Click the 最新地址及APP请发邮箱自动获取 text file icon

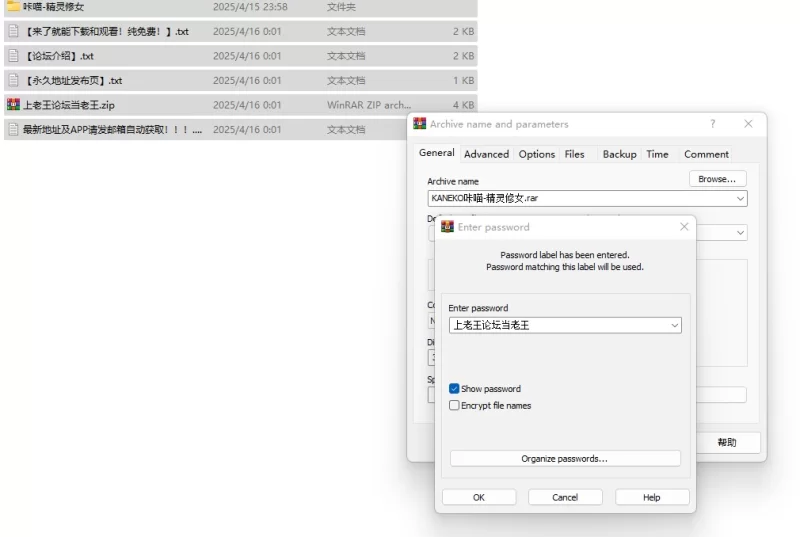13,129
